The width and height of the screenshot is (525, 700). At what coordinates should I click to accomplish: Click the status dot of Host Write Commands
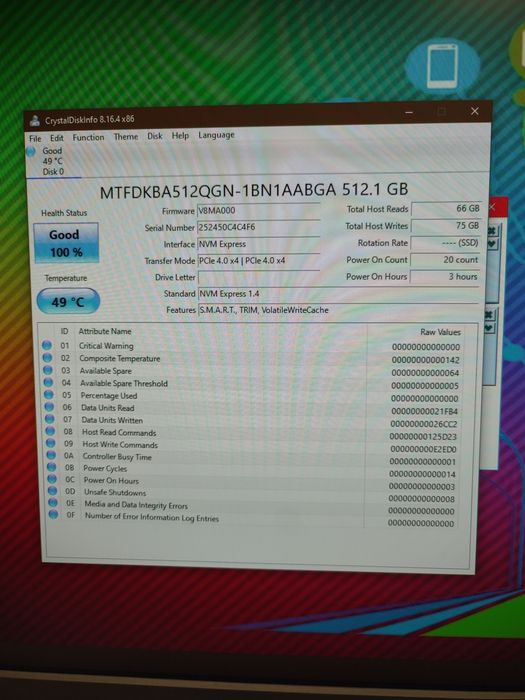tap(50, 443)
